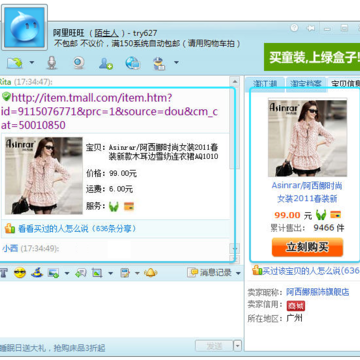Switch to the 宝贝信息 tab
Screen dimensions: 360x360
344,83
